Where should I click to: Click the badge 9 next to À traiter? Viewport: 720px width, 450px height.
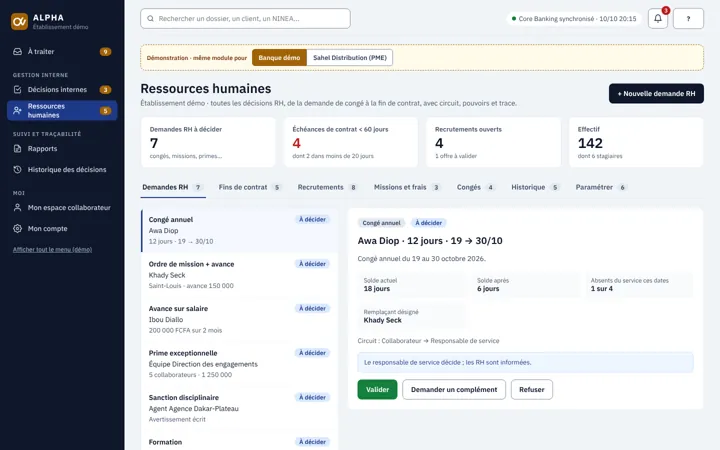pos(105,51)
